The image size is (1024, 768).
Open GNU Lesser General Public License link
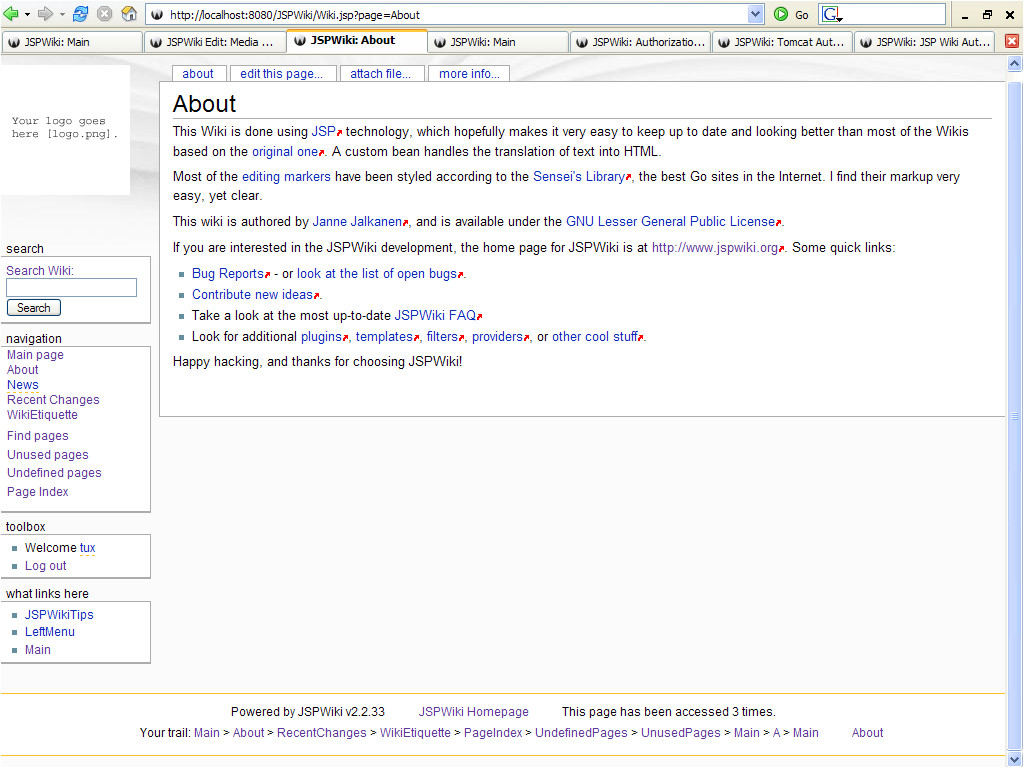point(673,221)
